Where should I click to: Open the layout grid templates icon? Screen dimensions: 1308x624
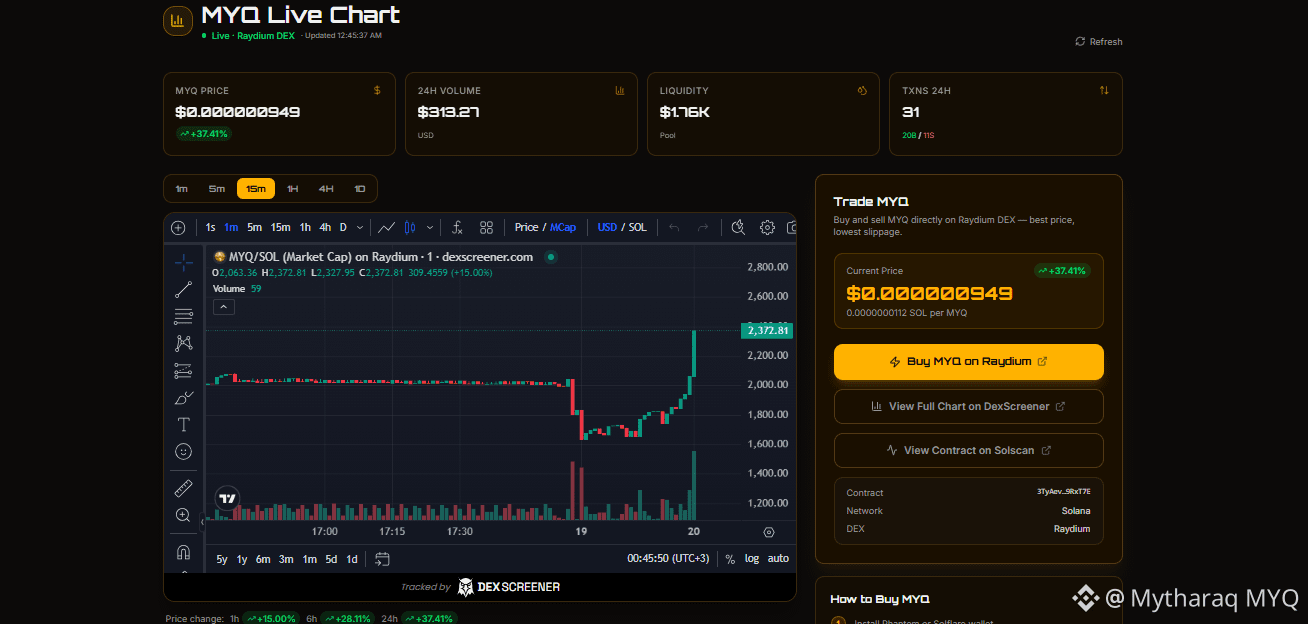coord(486,227)
